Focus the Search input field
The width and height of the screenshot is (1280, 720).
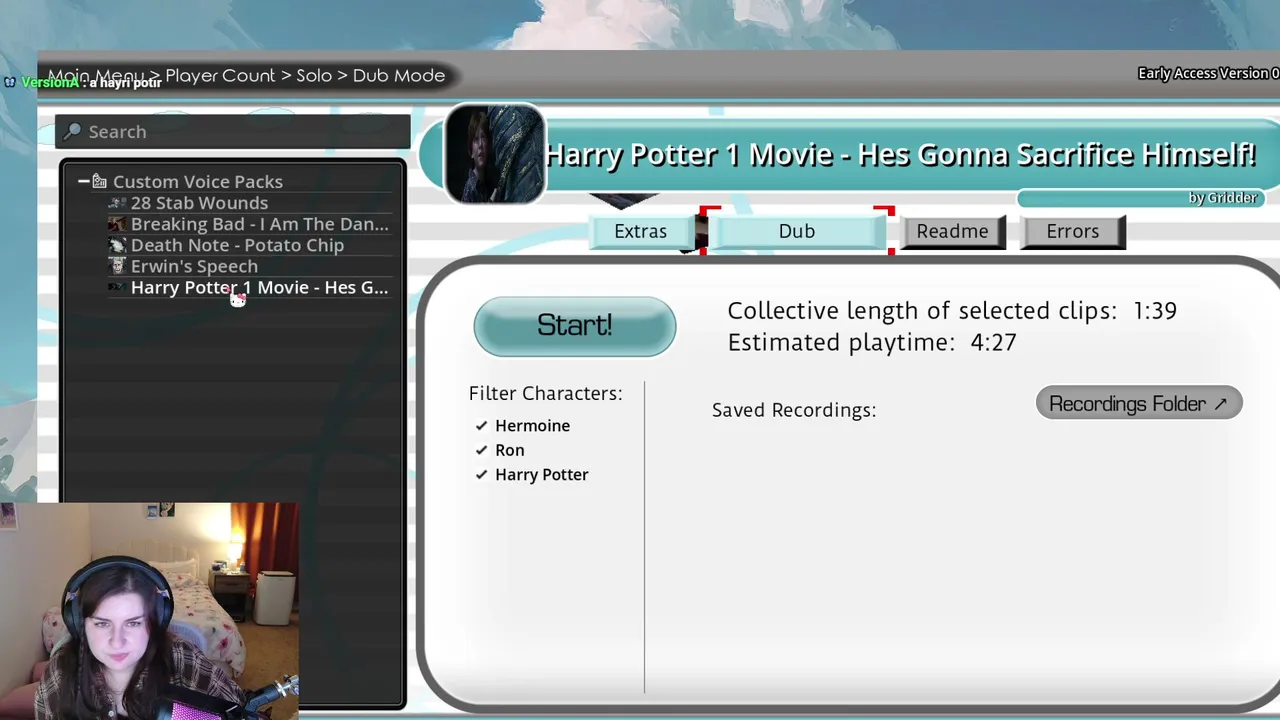pos(233,132)
